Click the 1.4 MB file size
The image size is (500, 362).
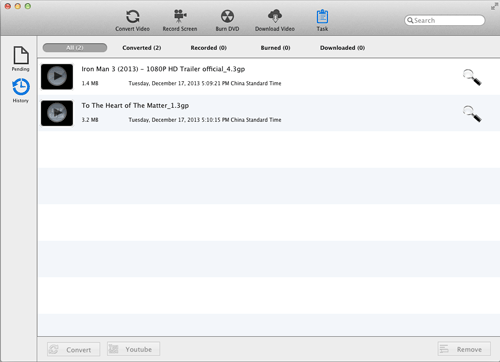[90, 83]
